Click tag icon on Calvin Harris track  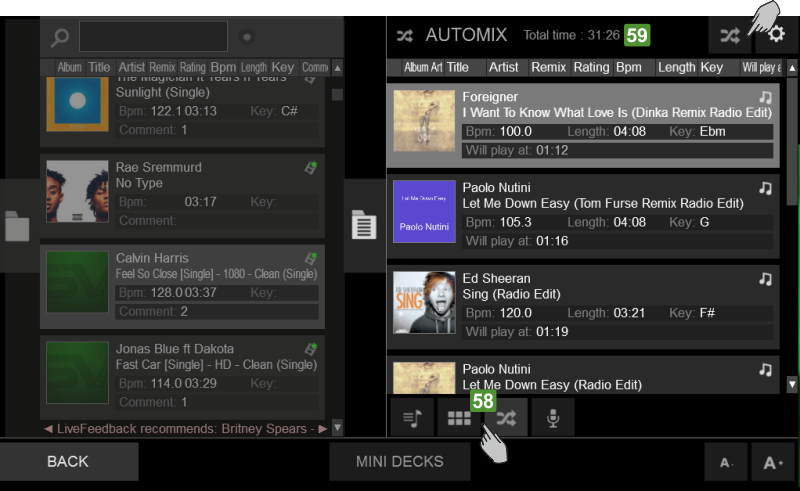click(311, 258)
